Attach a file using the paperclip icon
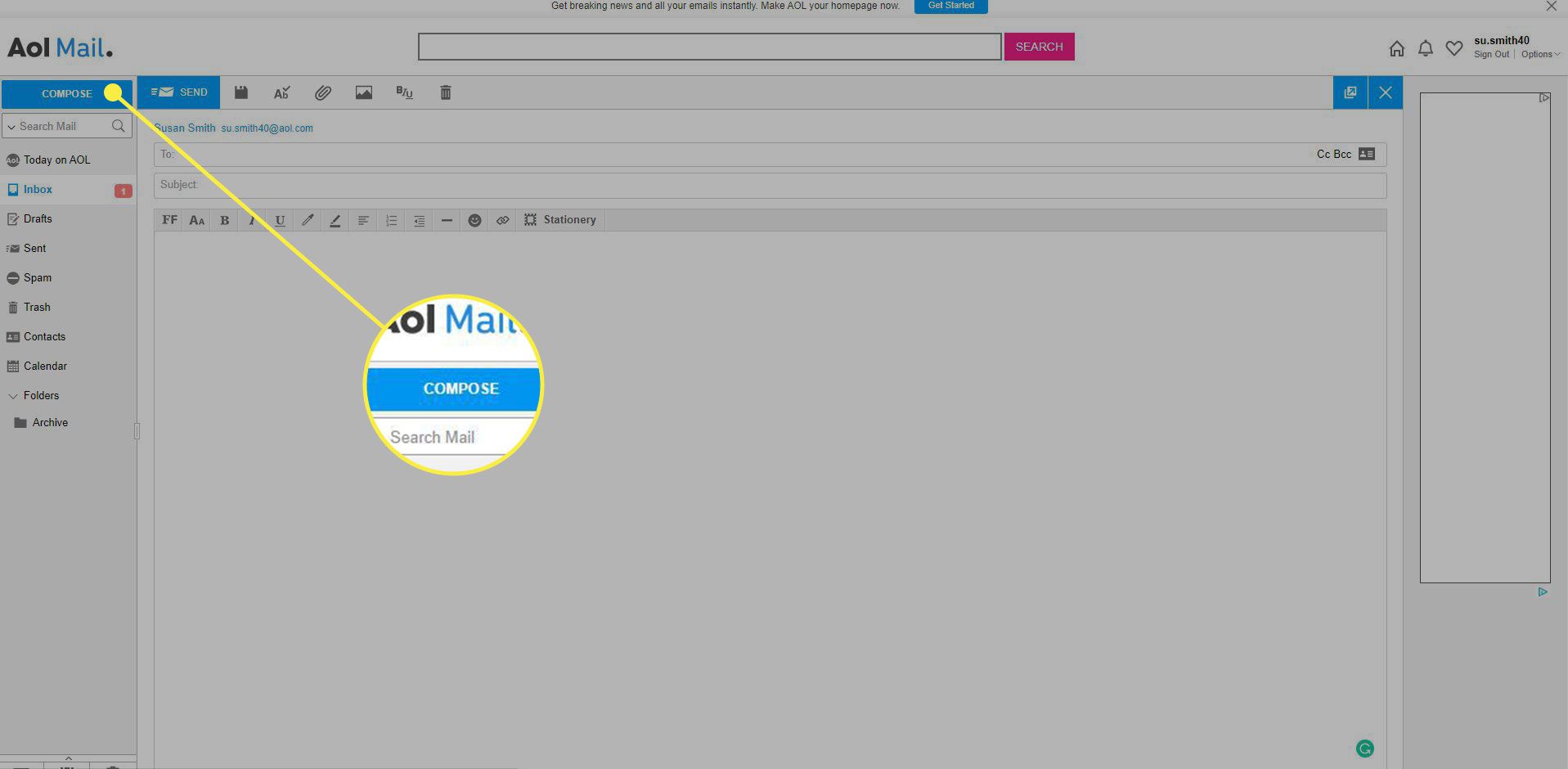 (323, 92)
